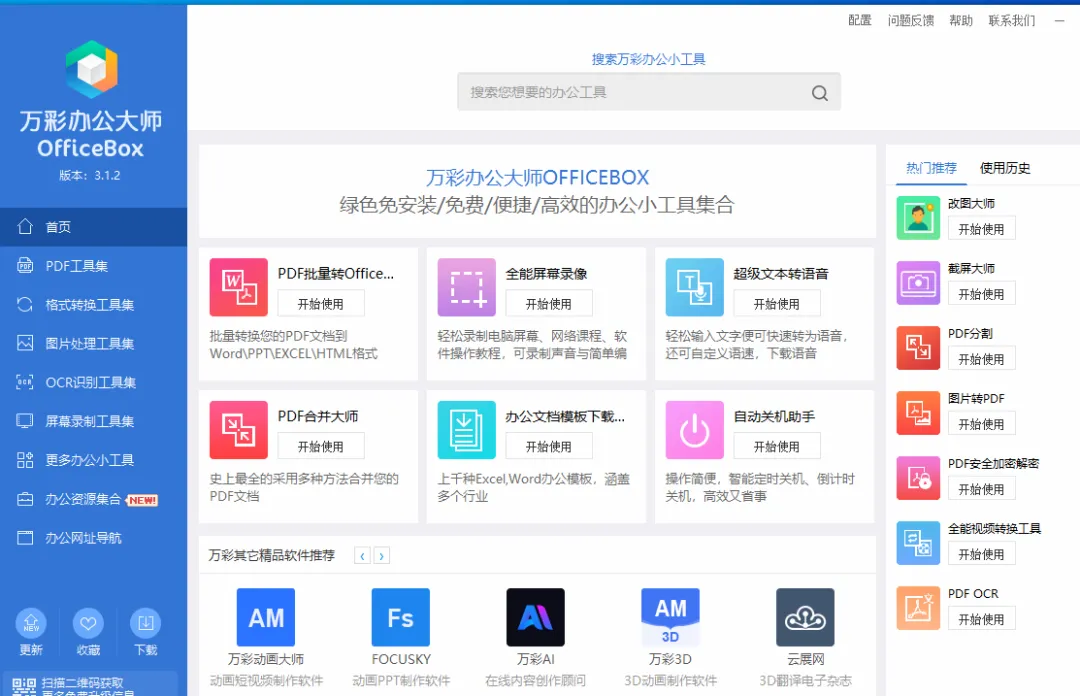Click the 搜索您想要的办公工具 search field

tap(649, 92)
